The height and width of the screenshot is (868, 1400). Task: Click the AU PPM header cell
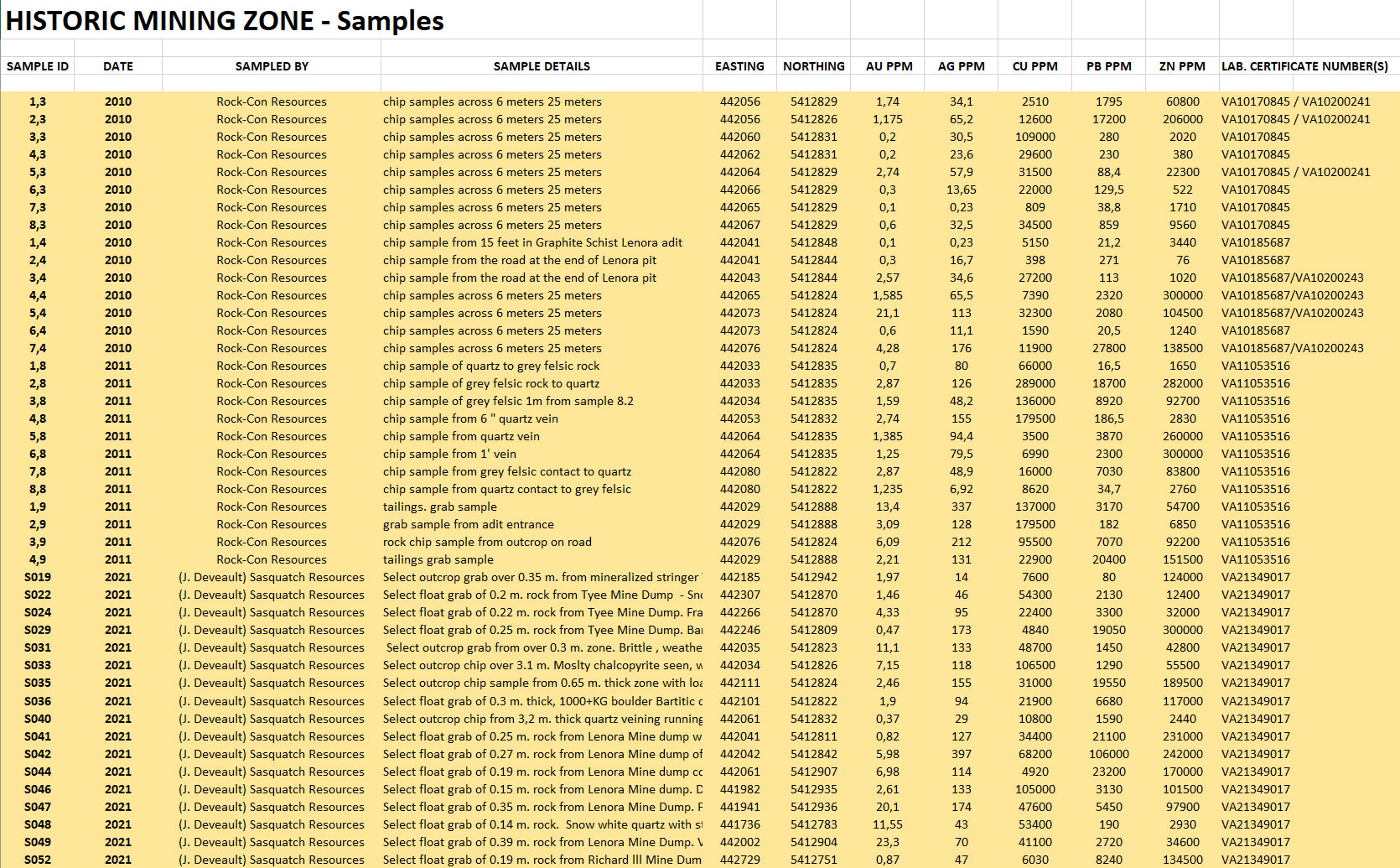click(x=889, y=66)
